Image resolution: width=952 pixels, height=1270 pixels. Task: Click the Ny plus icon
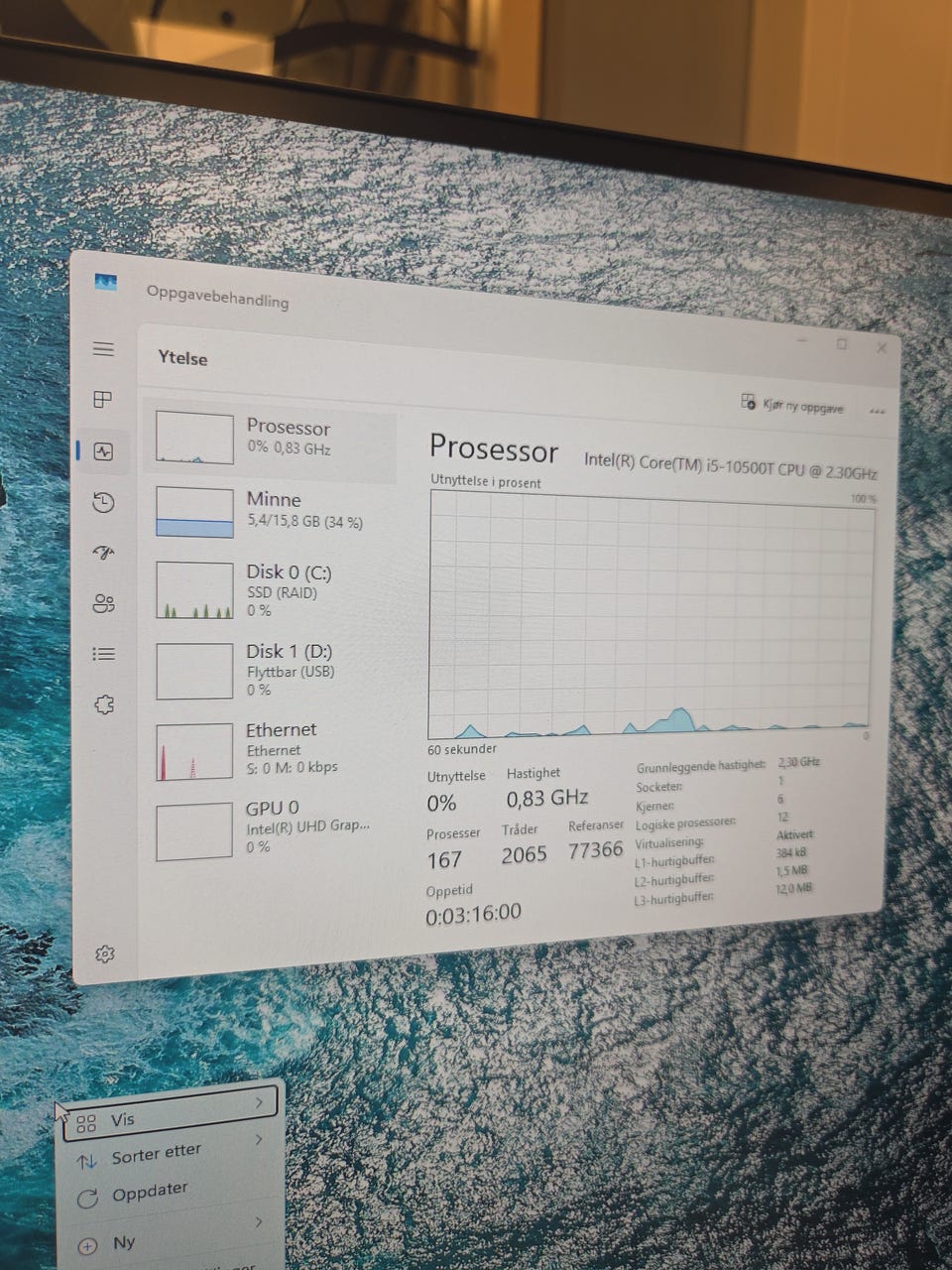point(87,1245)
